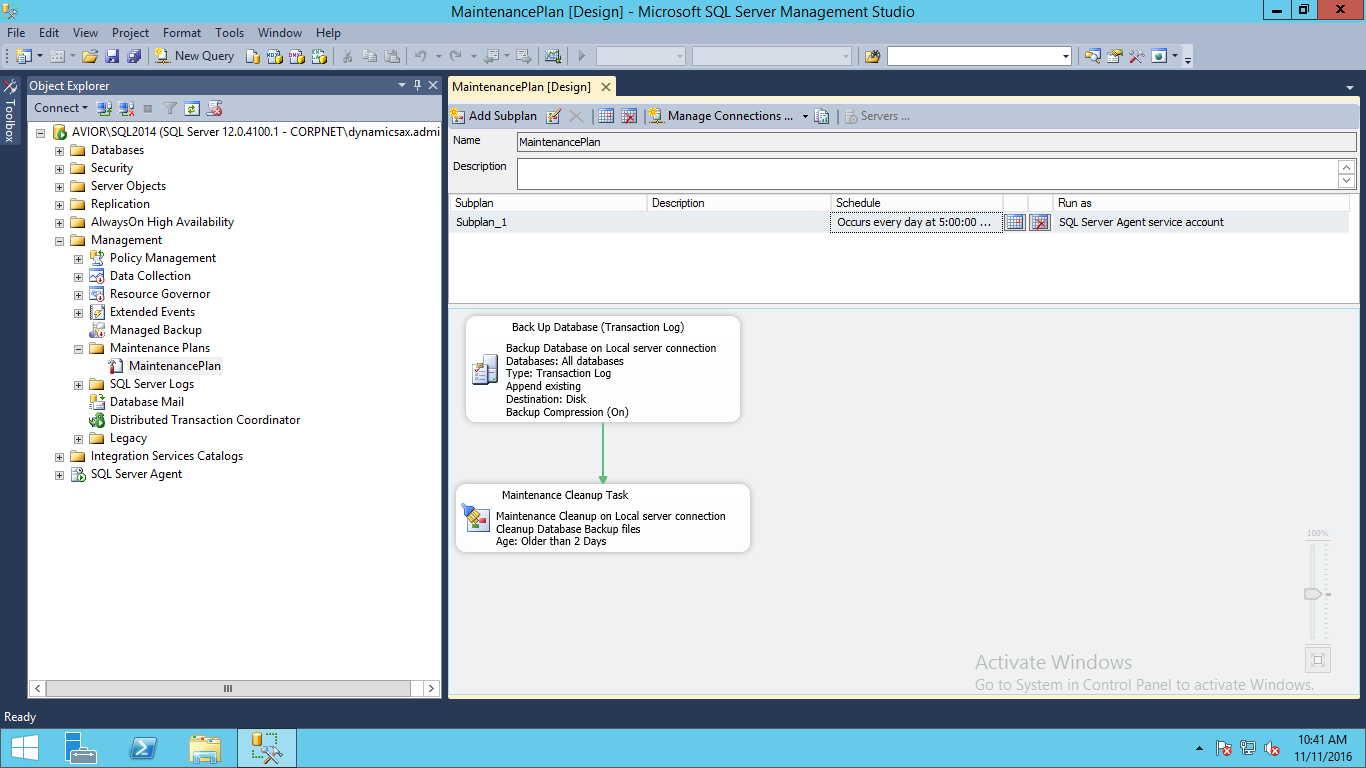Open the Connect dropdown in Object Explorer

(60, 108)
